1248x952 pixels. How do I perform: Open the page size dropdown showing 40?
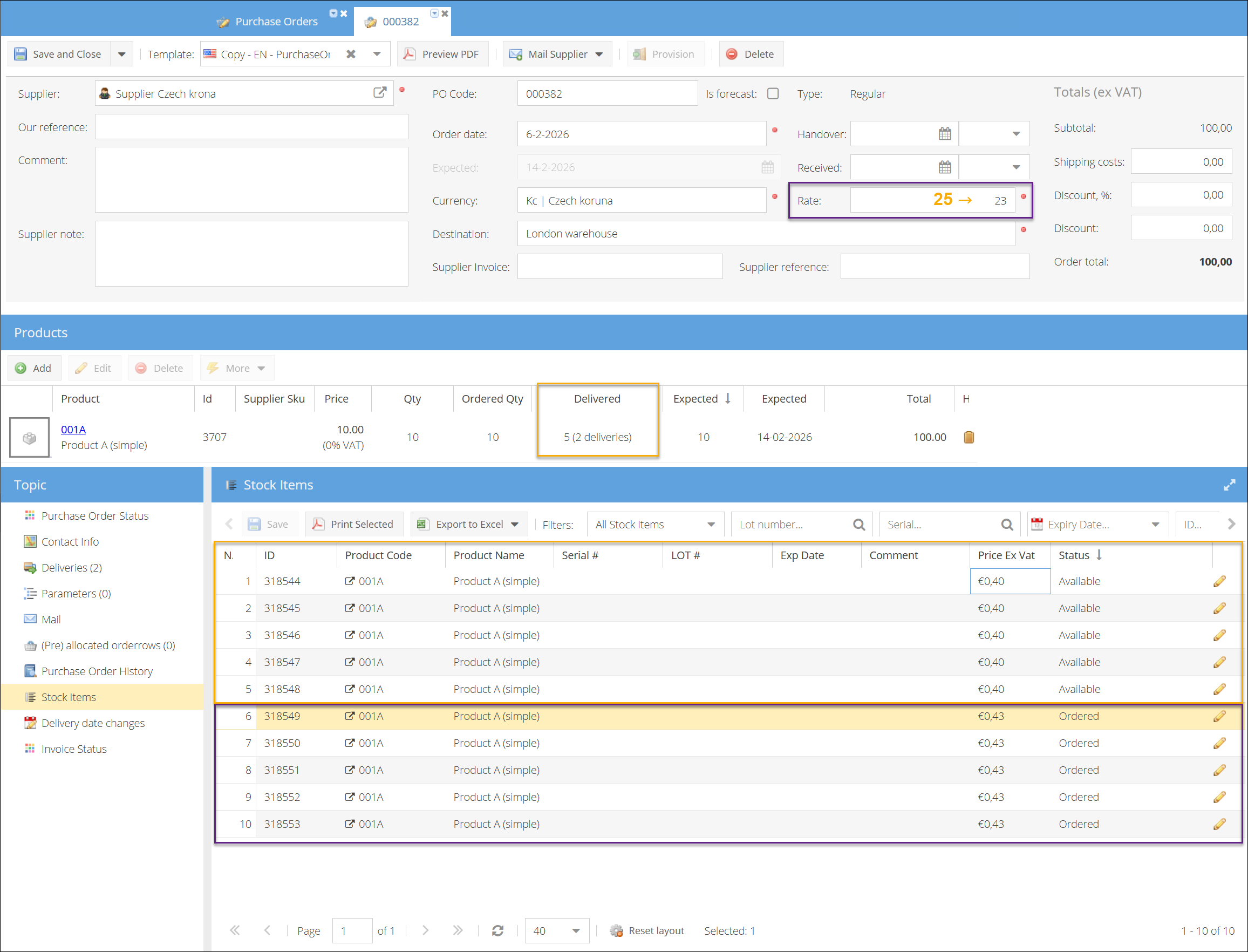[x=576, y=930]
